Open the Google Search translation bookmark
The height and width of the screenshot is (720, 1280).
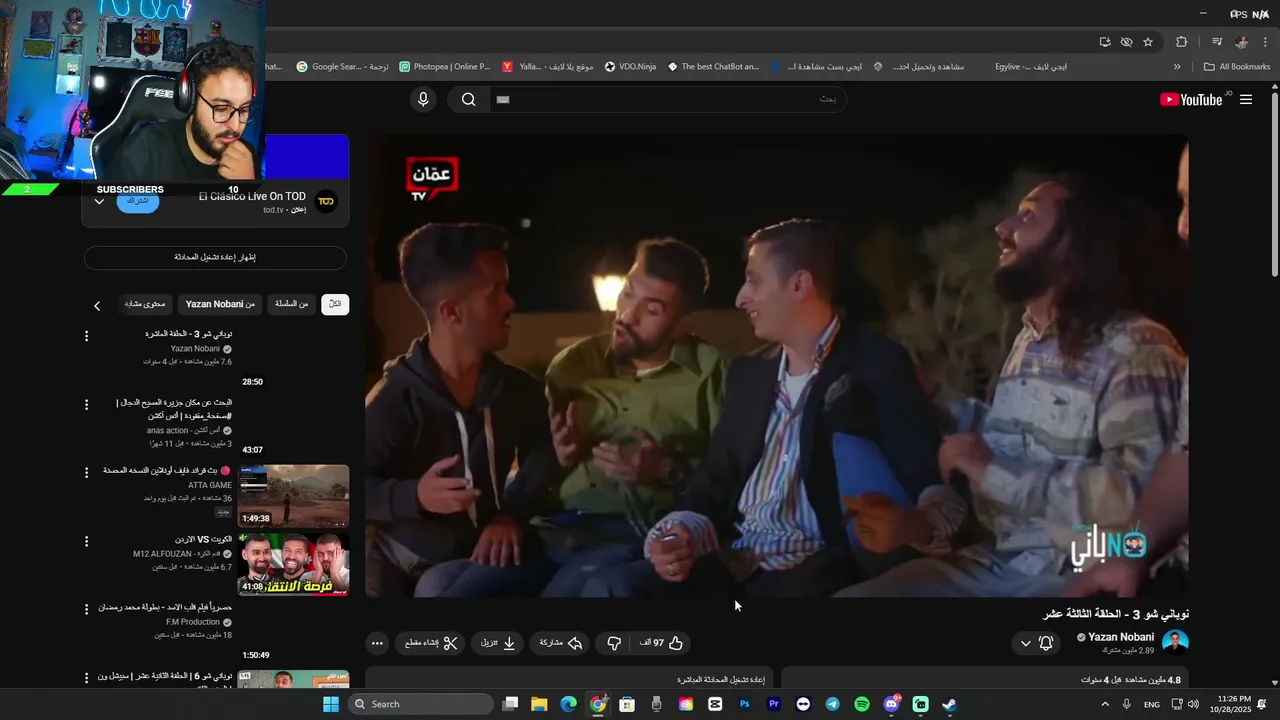pyautogui.click(x=342, y=67)
